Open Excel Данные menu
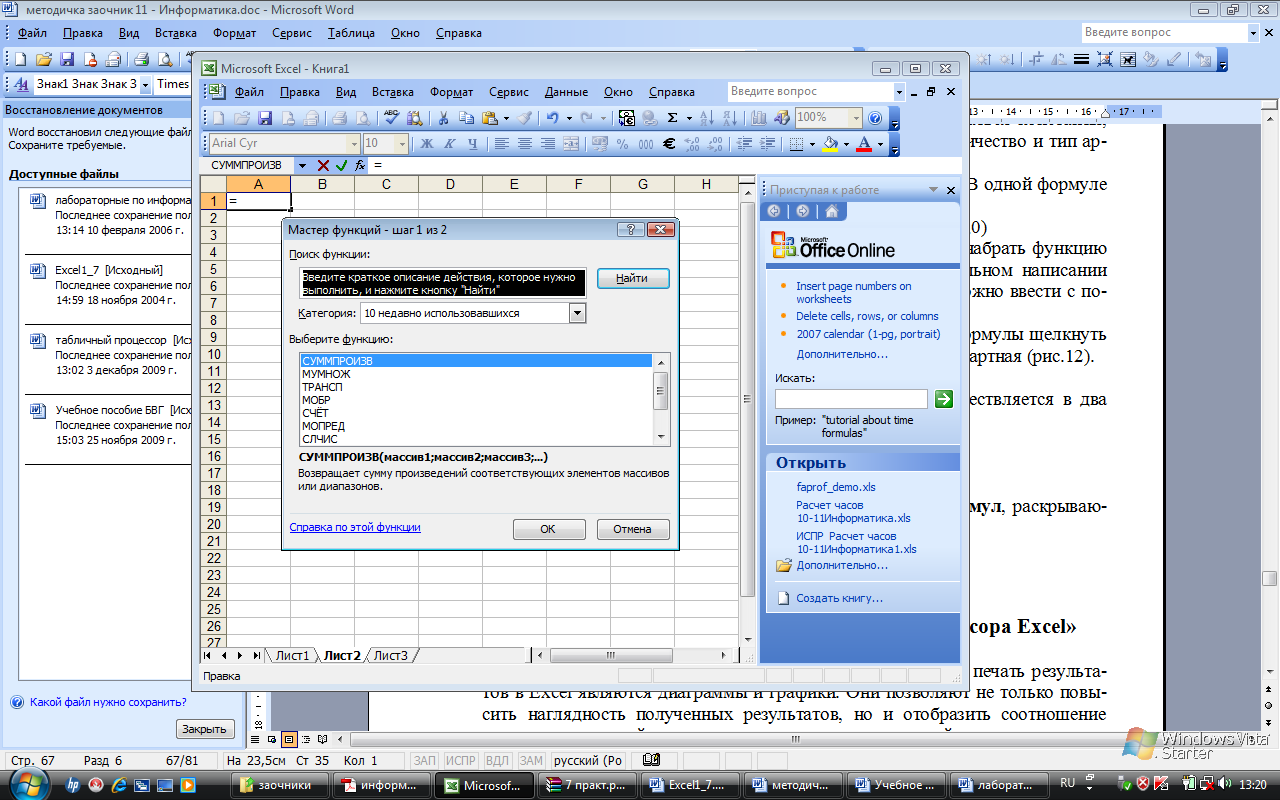Viewport: 1280px width, 800px height. (x=566, y=92)
